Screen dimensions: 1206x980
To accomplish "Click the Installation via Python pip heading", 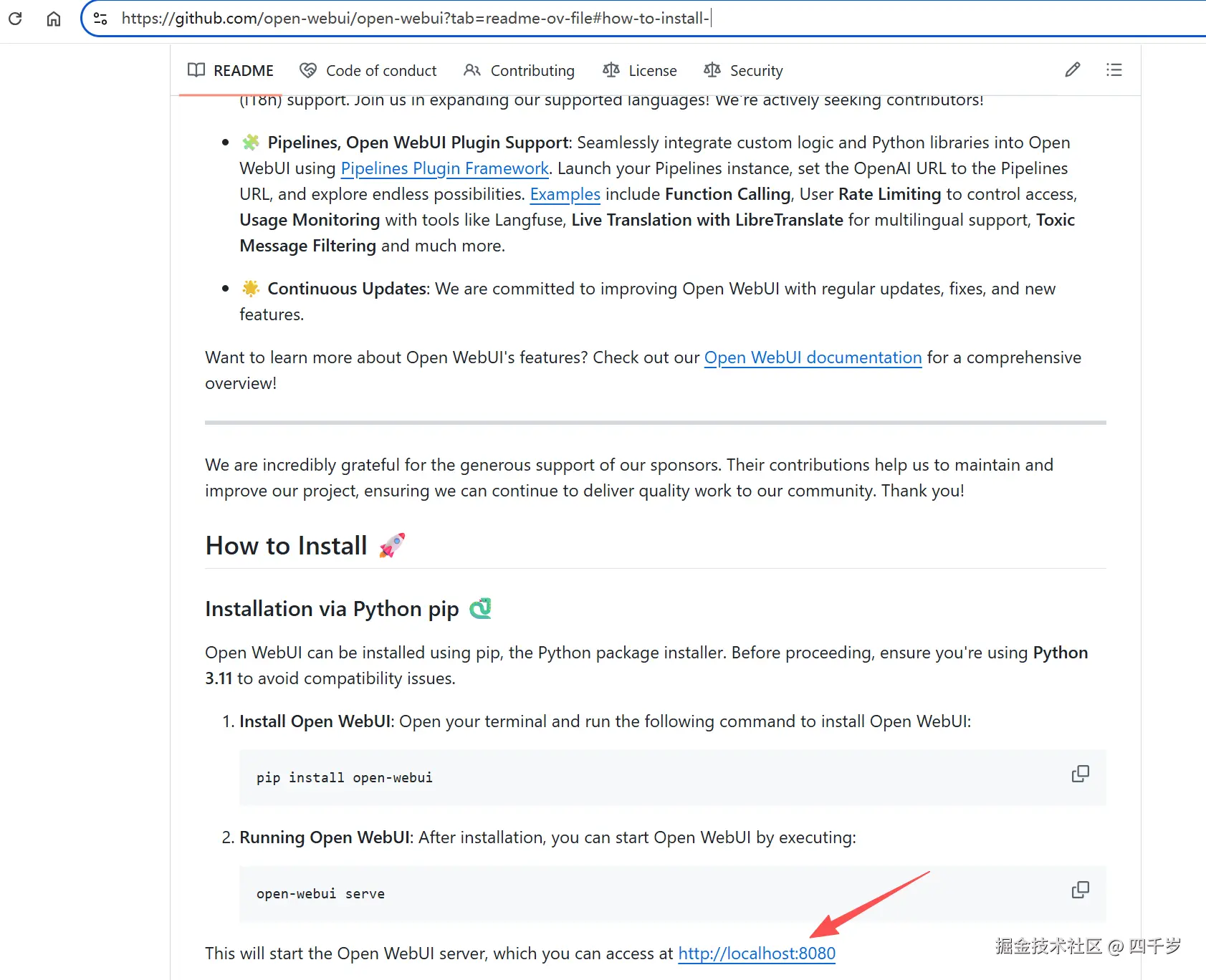I will pos(348,609).
